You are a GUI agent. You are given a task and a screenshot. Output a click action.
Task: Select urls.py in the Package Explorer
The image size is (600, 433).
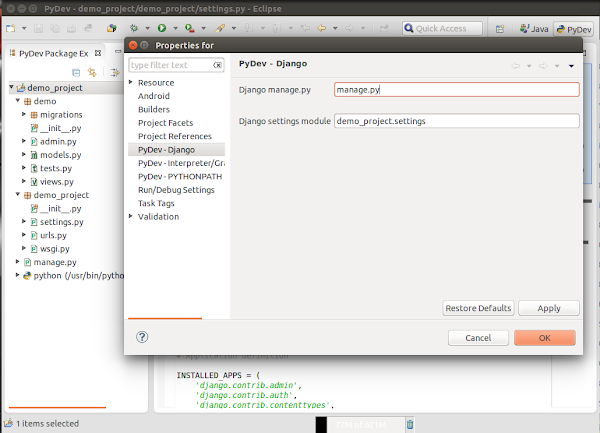pos(53,235)
